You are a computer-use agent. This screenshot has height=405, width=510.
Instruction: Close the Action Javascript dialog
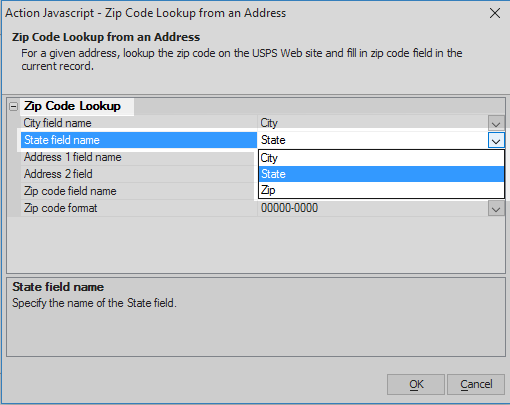(495, 13)
